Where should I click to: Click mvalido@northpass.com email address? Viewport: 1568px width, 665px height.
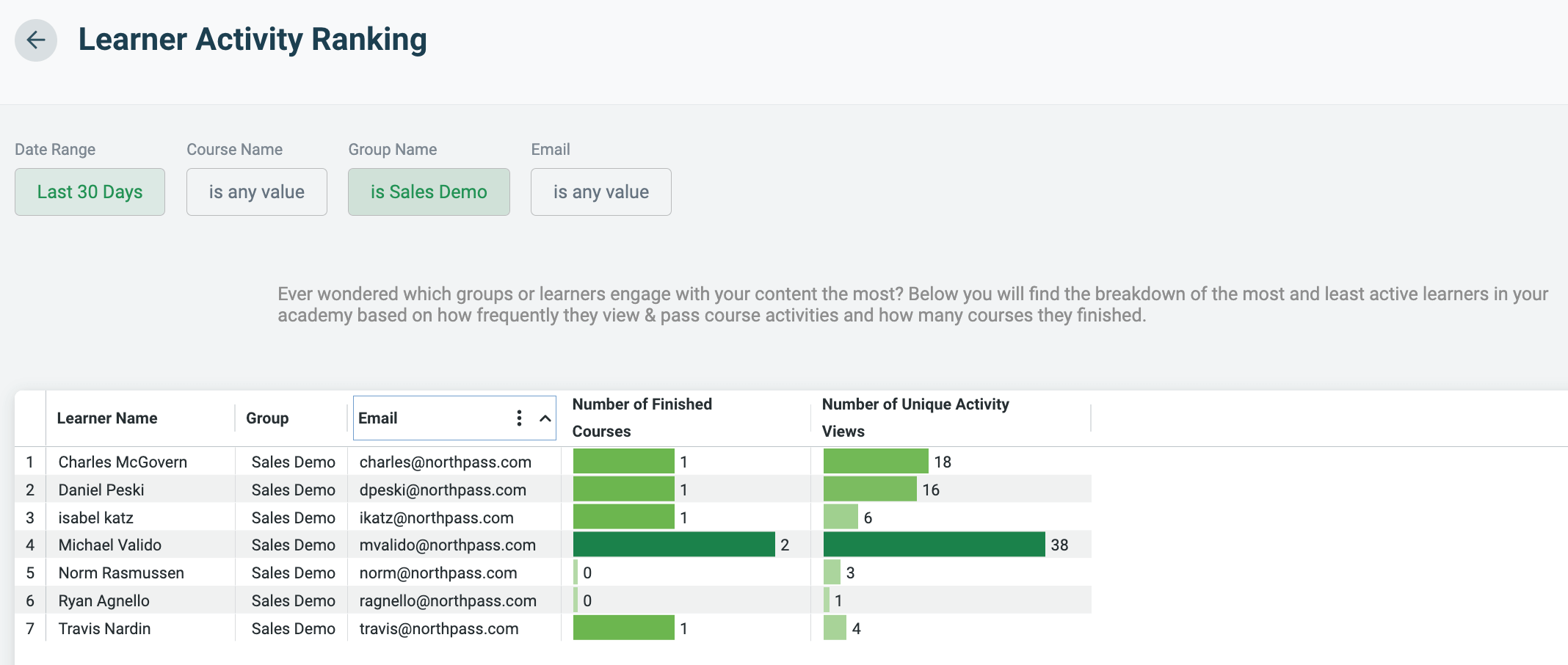pos(447,545)
